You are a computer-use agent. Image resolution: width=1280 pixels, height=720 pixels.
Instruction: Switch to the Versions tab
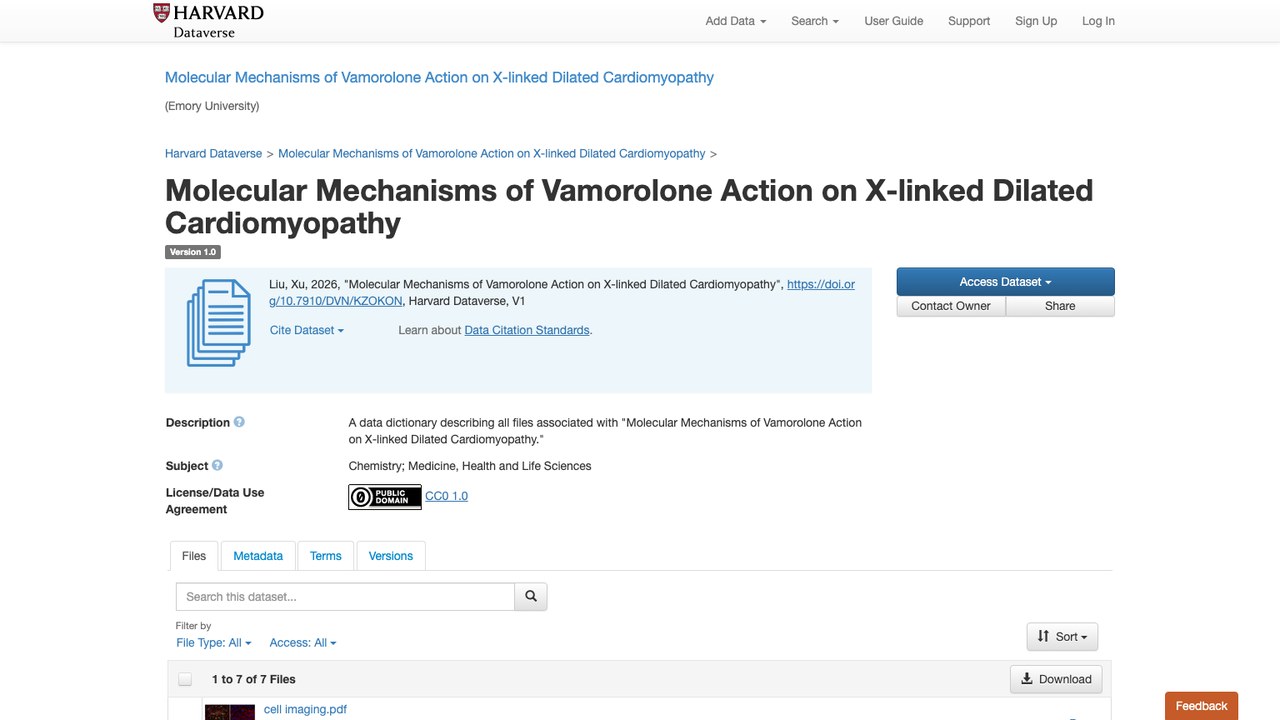[x=391, y=556]
